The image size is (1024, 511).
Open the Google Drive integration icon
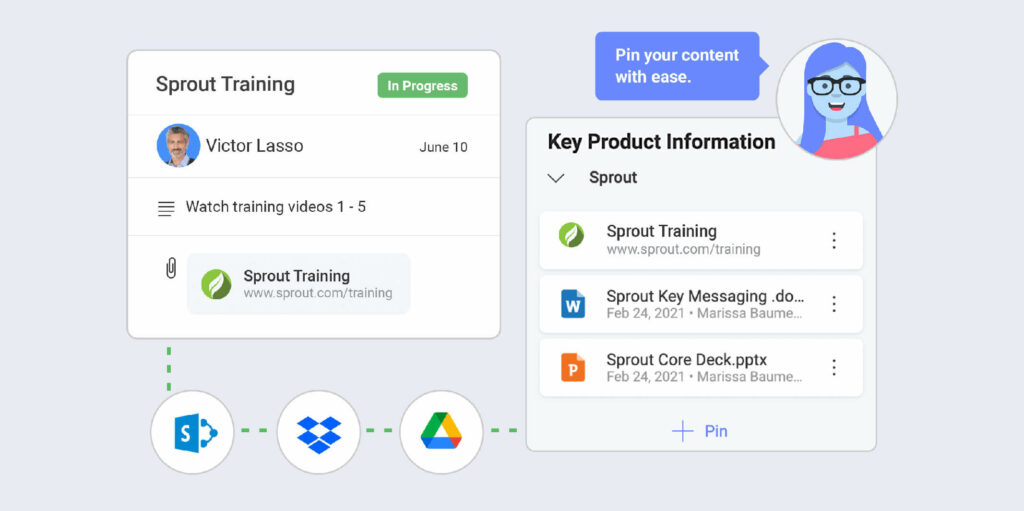441,432
